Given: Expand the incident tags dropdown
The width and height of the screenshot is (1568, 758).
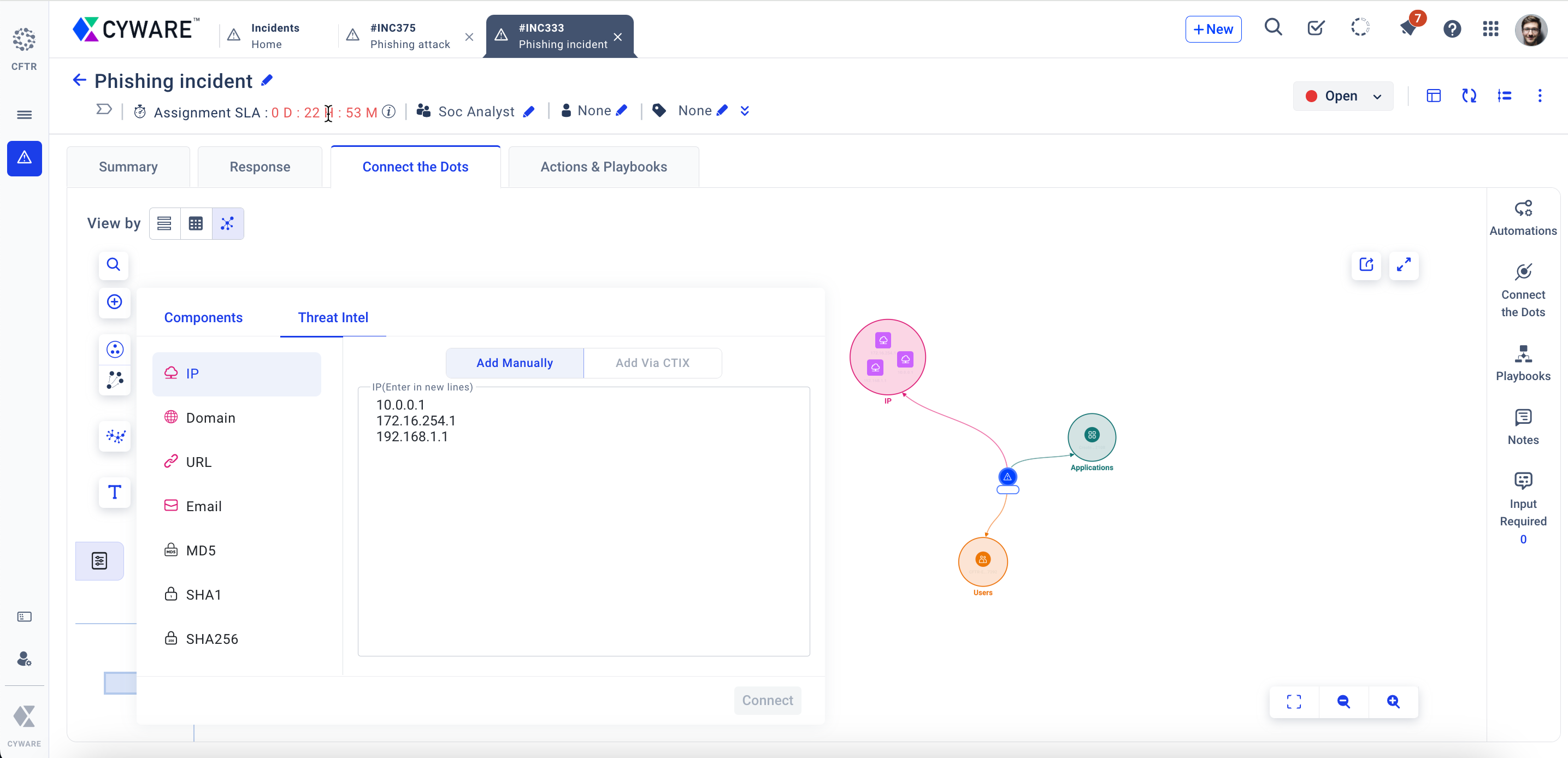Looking at the screenshot, I should [x=747, y=111].
